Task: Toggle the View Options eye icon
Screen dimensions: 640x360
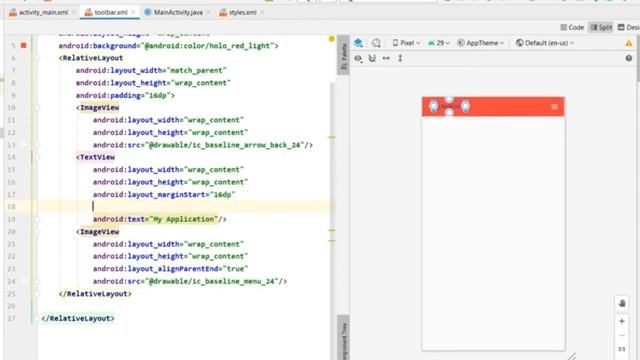Action: pyautogui.click(x=358, y=58)
